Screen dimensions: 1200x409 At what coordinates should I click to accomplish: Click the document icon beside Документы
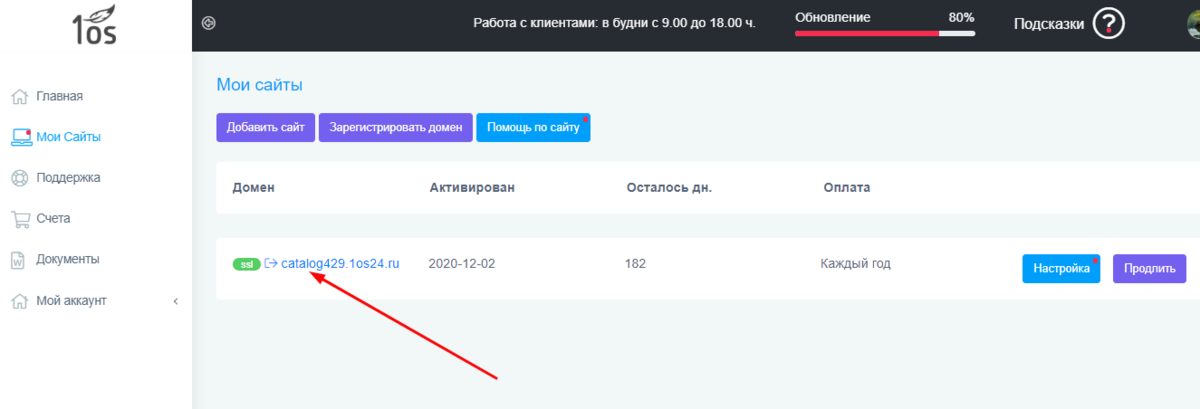pyautogui.click(x=18, y=259)
